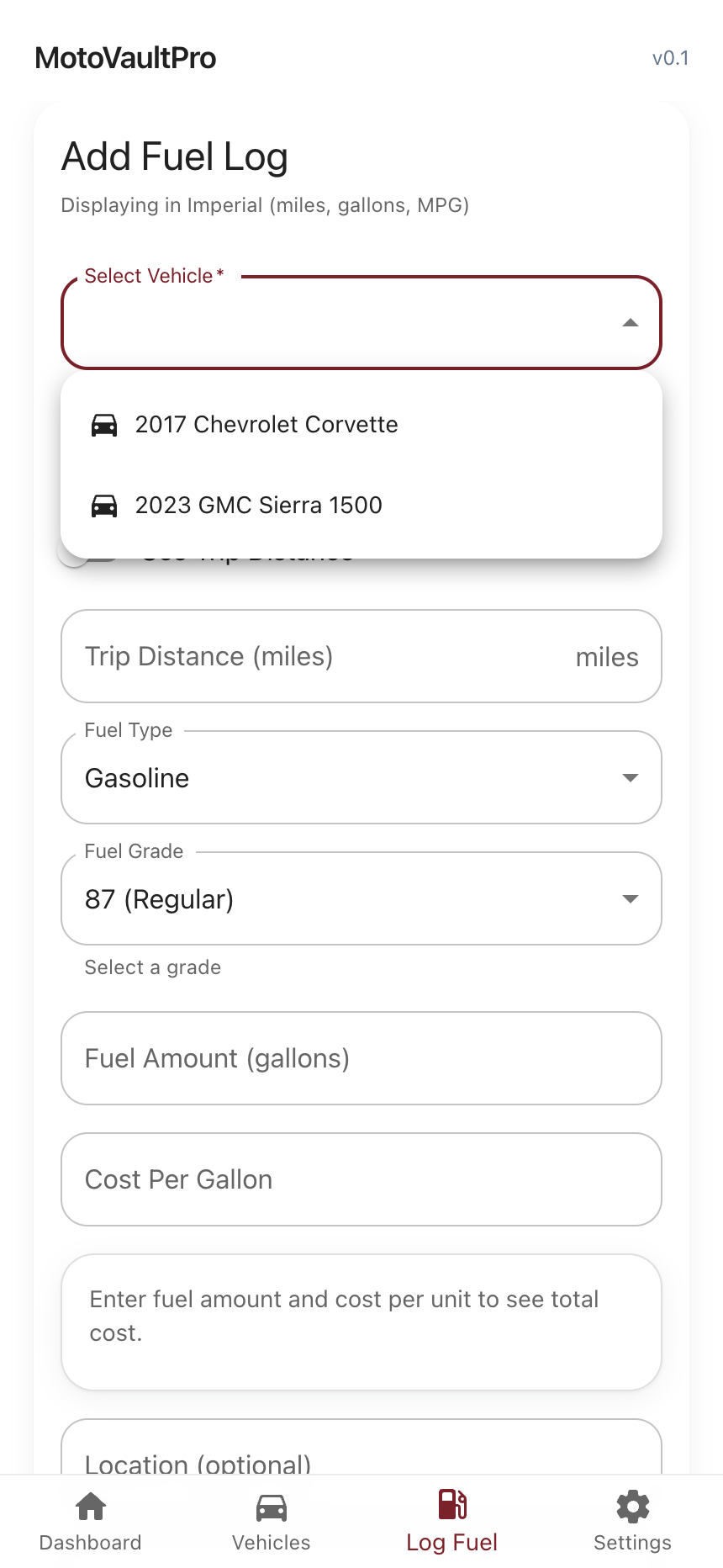Screen dimensions: 723x1568
Task: Expand the Fuel Grade dropdown
Action: (361, 898)
